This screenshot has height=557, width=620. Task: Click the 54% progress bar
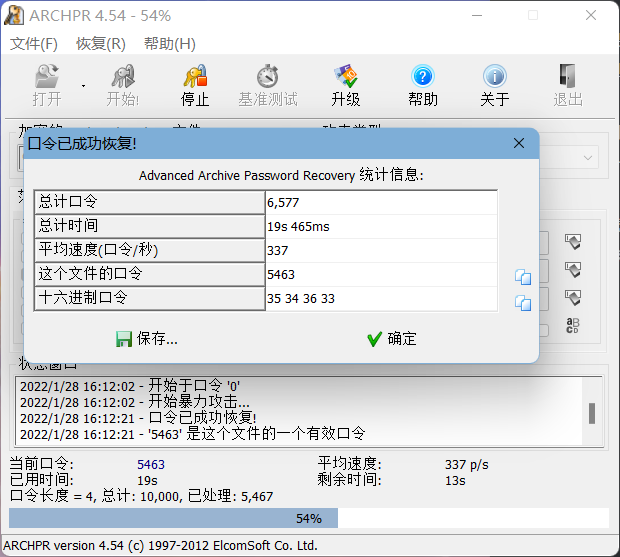[x=309, y=518]
